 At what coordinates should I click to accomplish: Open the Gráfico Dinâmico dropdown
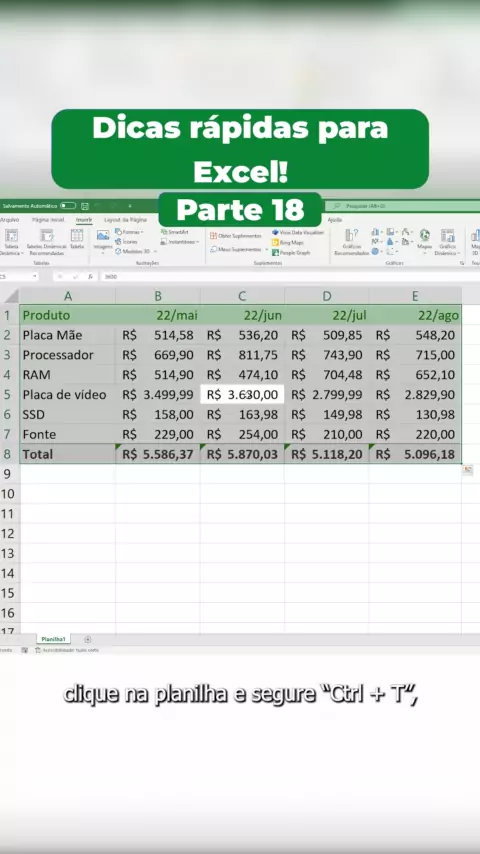(447, 242)
